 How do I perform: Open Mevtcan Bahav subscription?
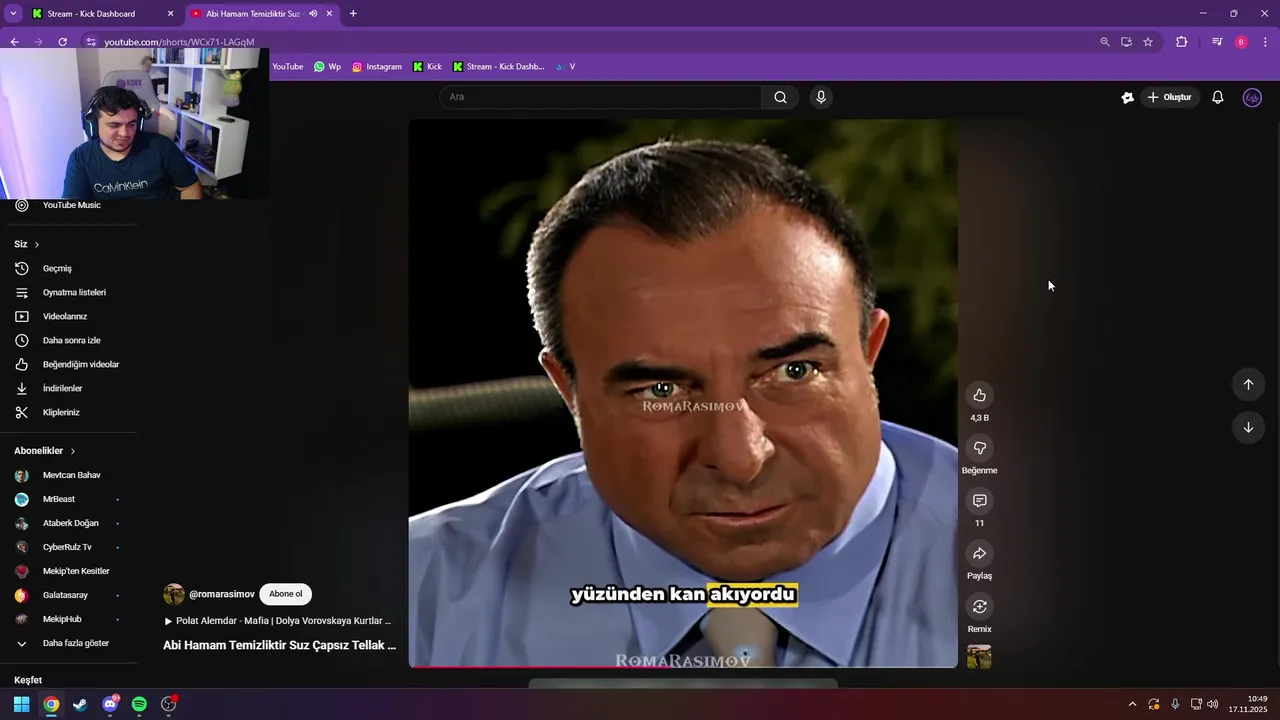click(x=70, y=475)
